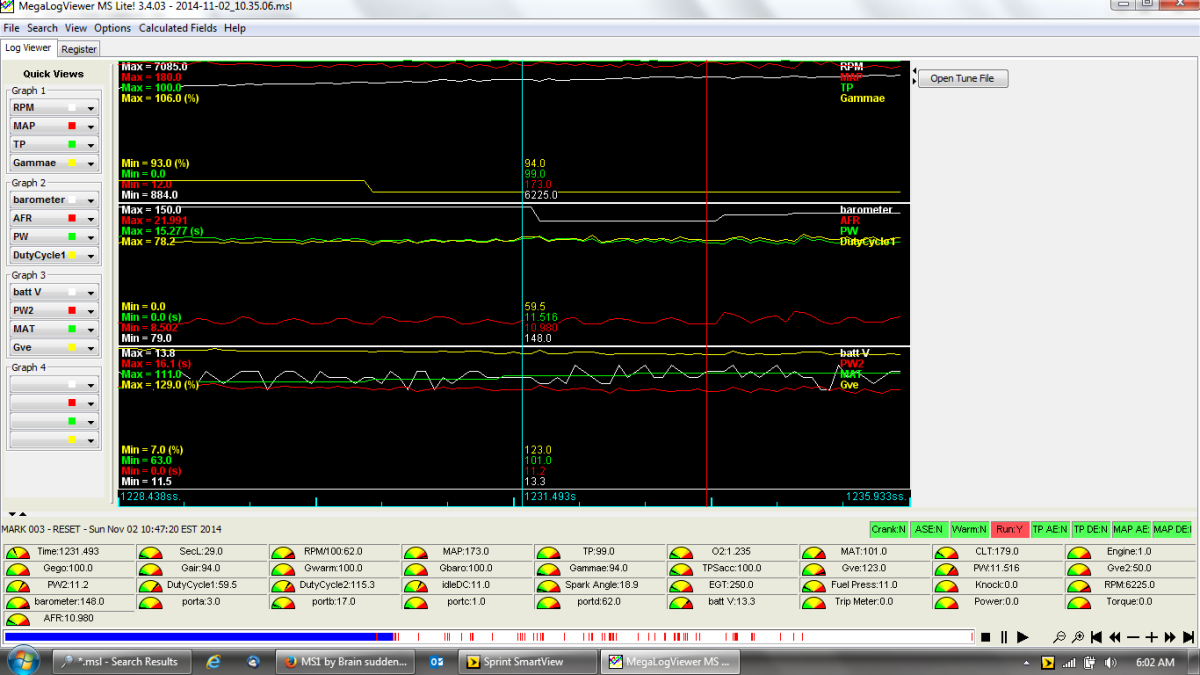This screenshot has height=675, width=1200.
Task: Click the minus icon in playback controls
Action: (1133, 637)
